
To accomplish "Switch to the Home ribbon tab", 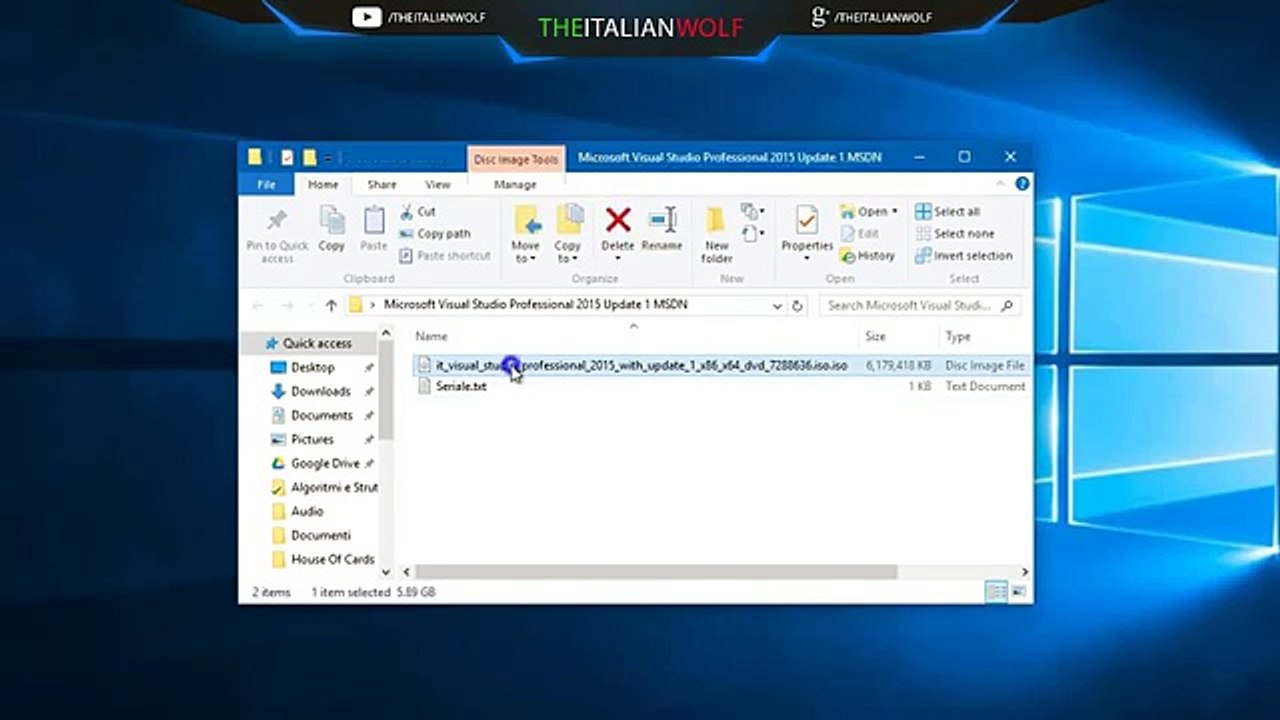I will coord(323,184).
